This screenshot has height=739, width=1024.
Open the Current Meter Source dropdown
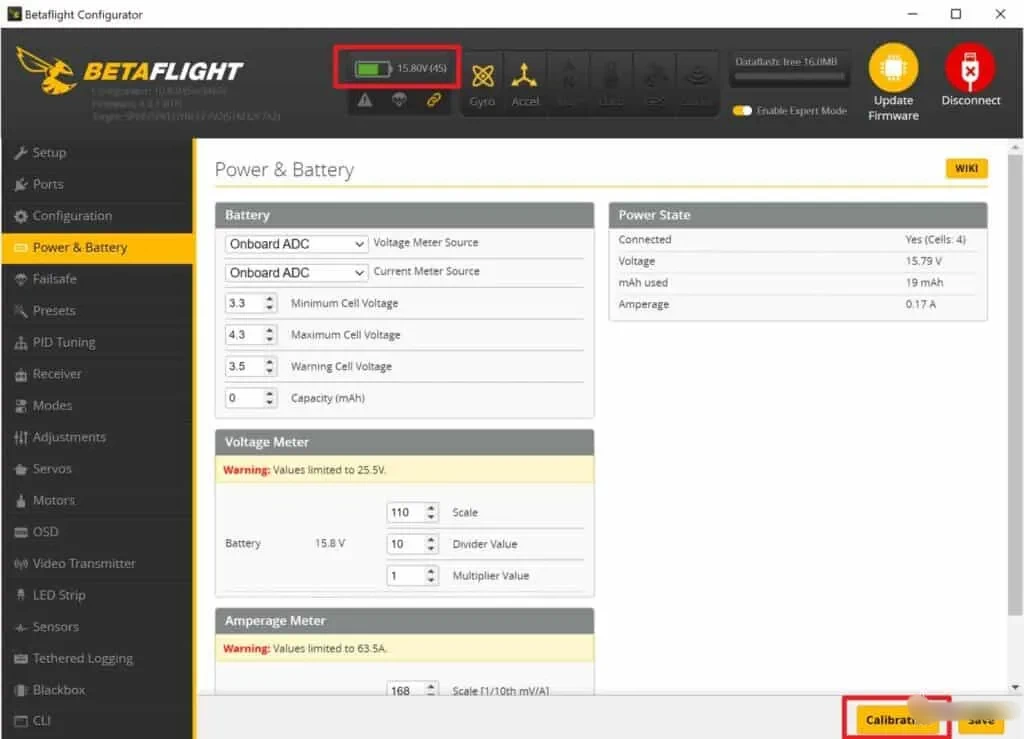pos(296,272)
